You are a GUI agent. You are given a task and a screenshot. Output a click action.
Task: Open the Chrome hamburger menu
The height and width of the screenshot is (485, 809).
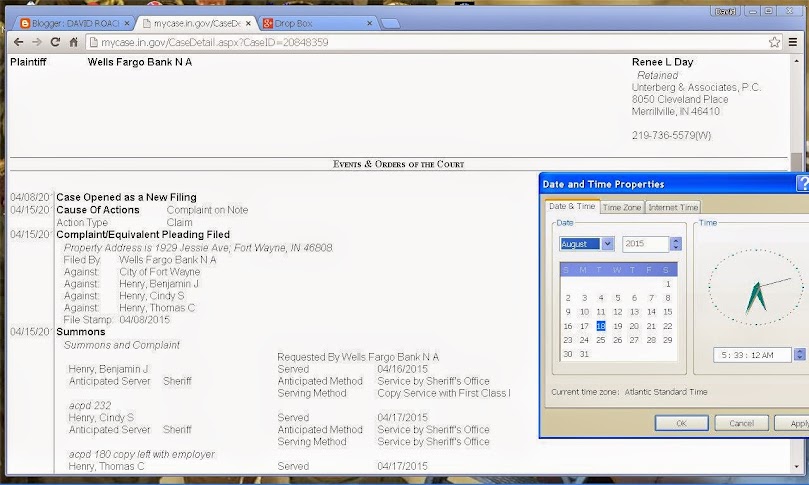[x=793, y=42]
